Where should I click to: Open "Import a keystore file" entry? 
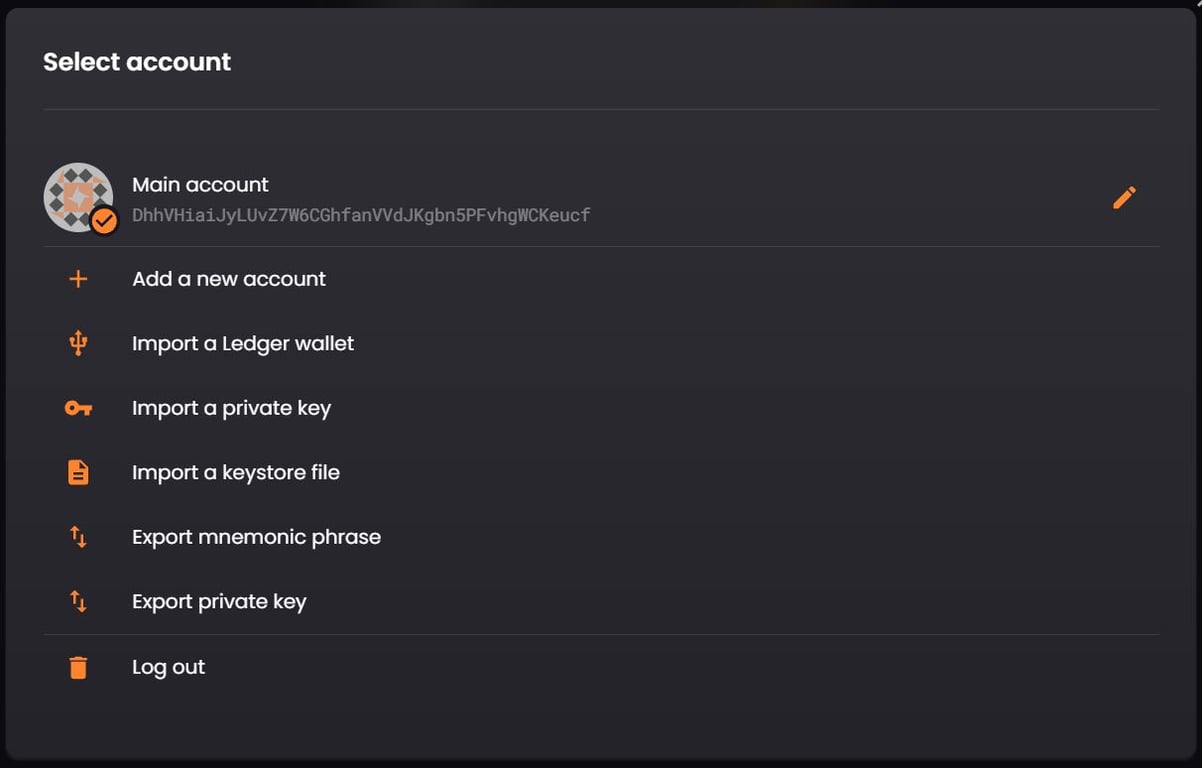236,473
